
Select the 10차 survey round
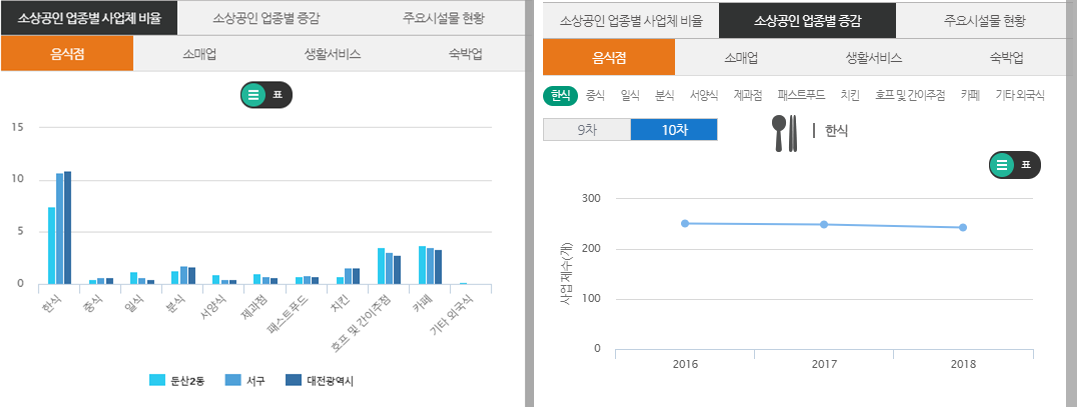click(x=673, y=130)
